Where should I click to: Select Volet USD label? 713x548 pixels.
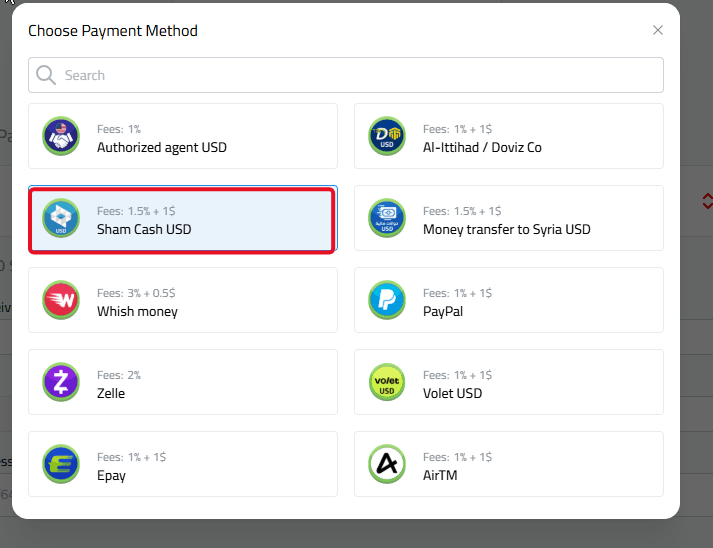pos(452,393)
